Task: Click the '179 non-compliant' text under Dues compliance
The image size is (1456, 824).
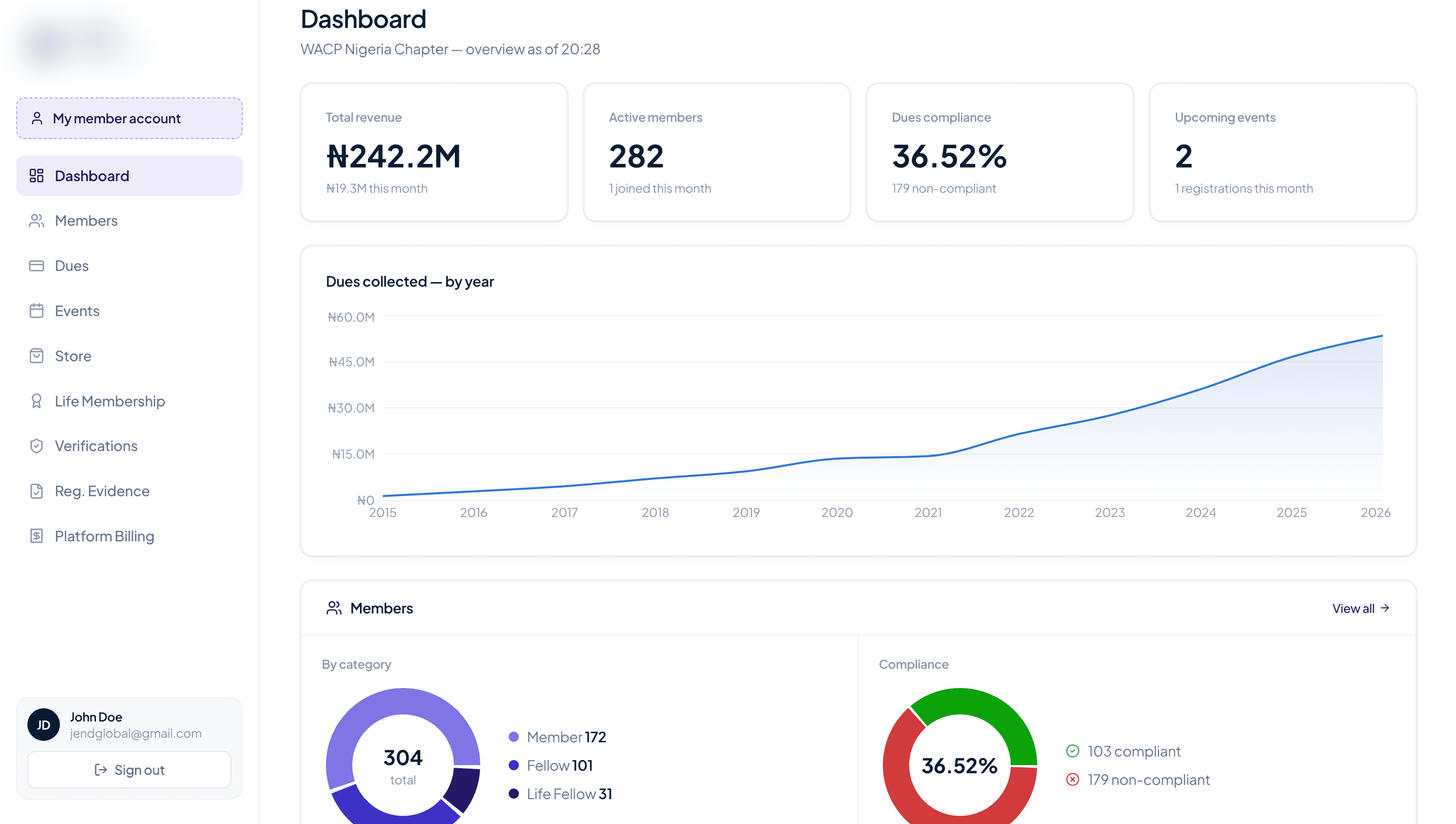Action: tap(944, 188)
